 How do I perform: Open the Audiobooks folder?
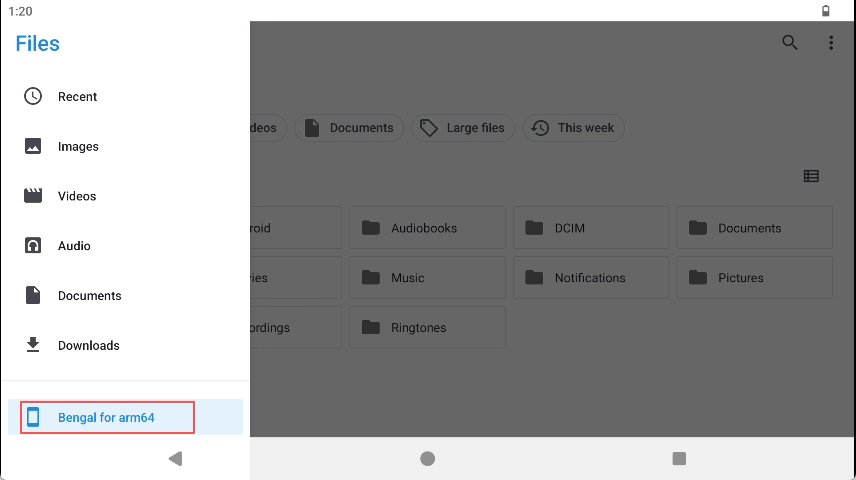coord(427,228)
